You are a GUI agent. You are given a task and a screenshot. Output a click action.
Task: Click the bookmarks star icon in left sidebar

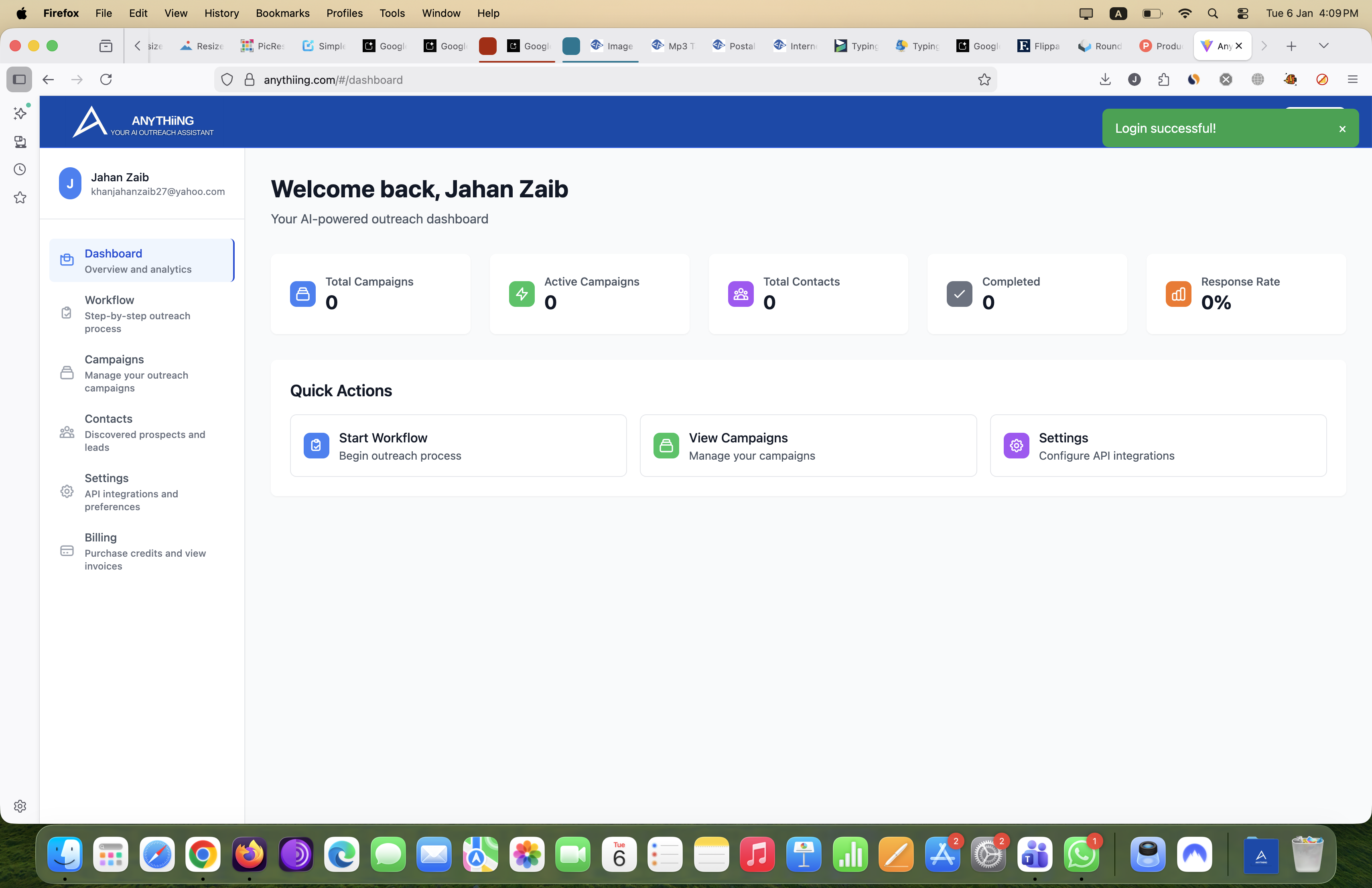[x=20, y=198]
